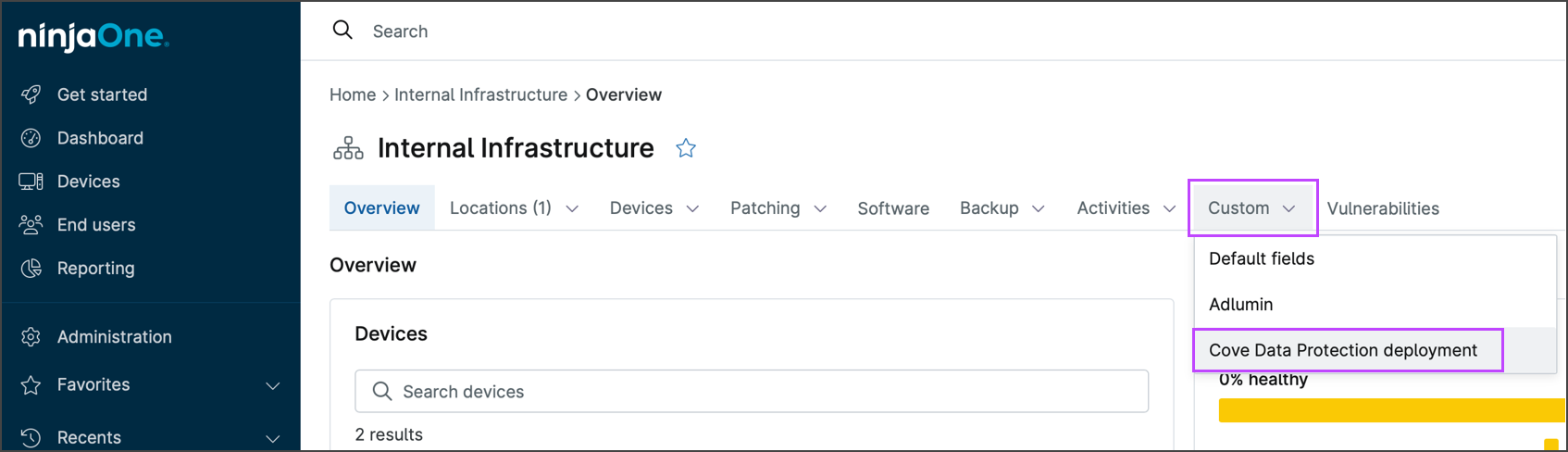Image resolution: width=1568 pixels, height=452 pixels.
Task: Expand the Recents section chevron
Action: 273,438
